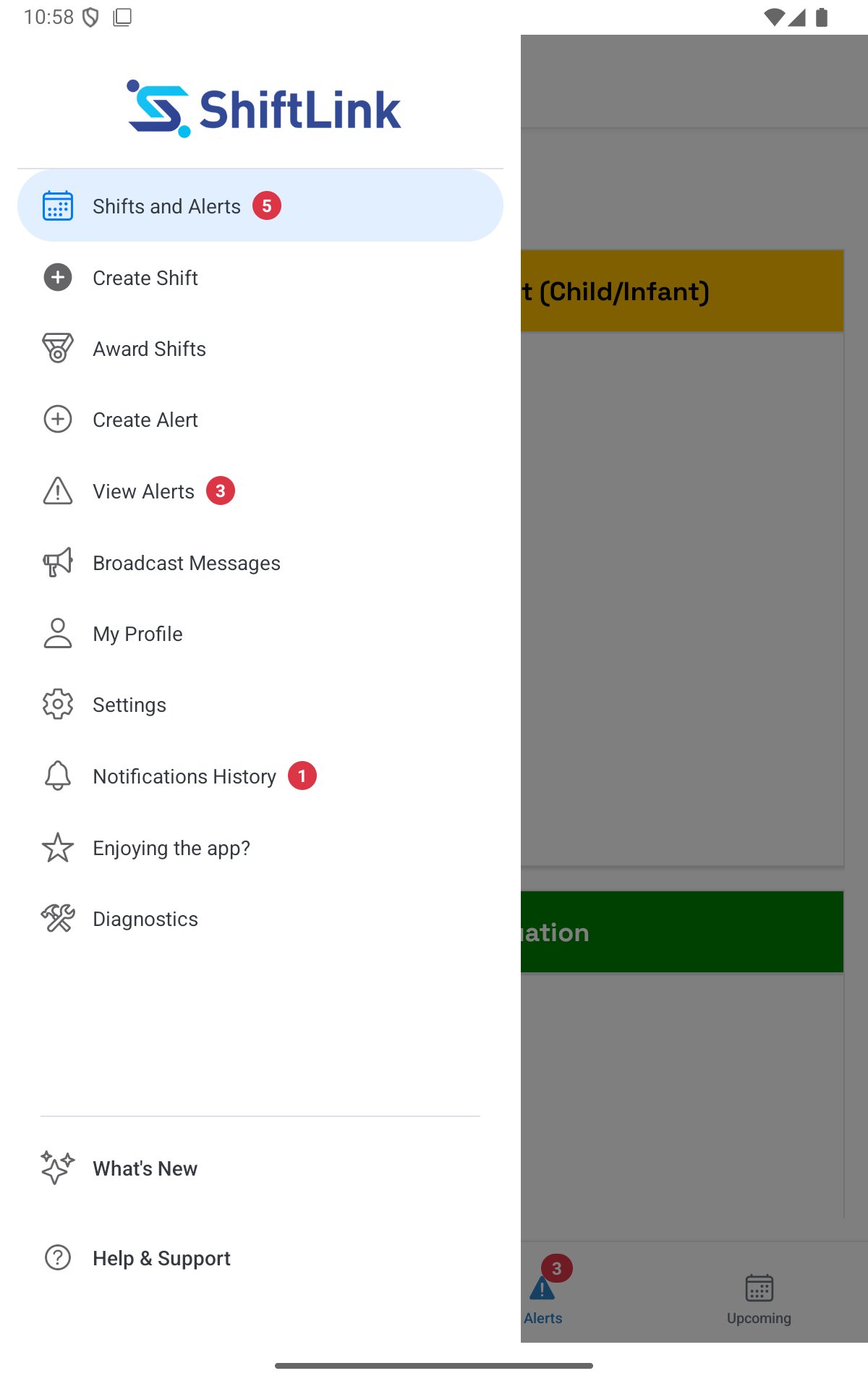The image size is (868, 1389).
Task: Switch to the Alerts bottom tab
Action: (543, 1293)
